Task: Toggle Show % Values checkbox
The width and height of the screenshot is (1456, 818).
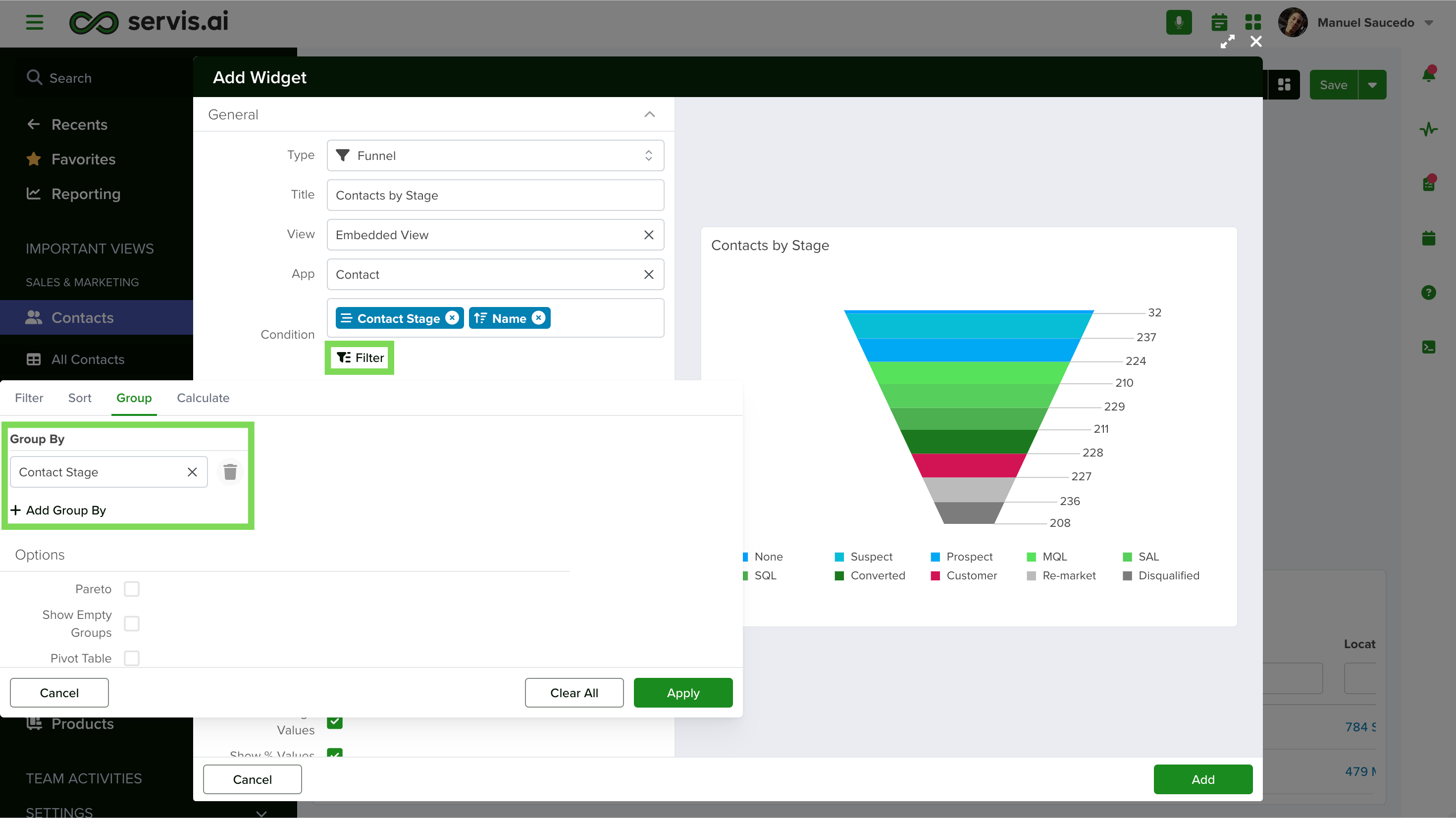Action: [335, 753]
